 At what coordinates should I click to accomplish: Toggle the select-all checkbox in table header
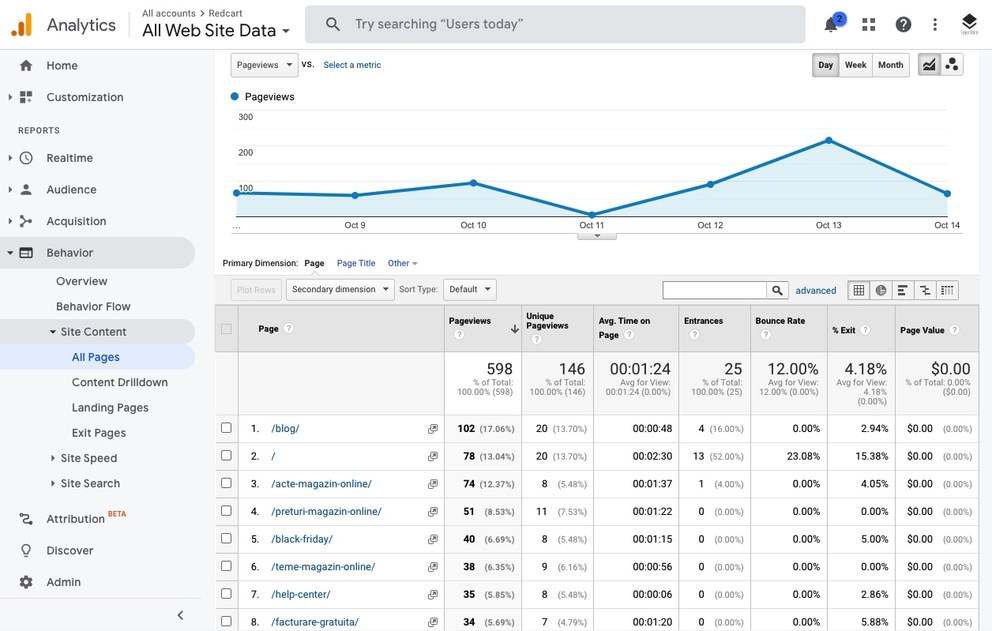click(226, 329)
